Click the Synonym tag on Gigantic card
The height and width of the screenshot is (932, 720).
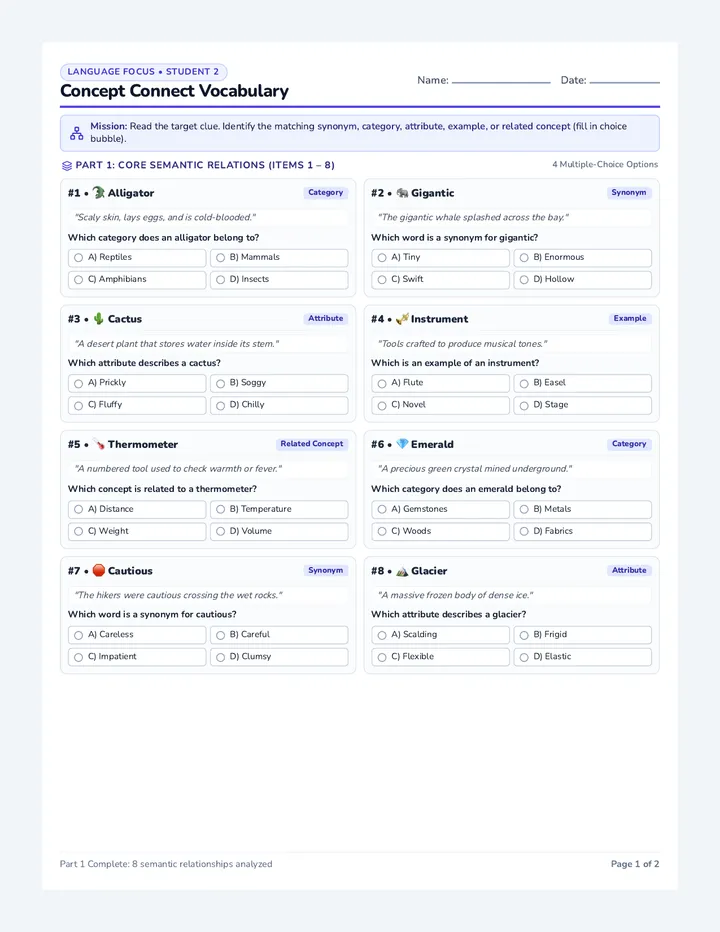pyautogui.click(x=629, y=193)
